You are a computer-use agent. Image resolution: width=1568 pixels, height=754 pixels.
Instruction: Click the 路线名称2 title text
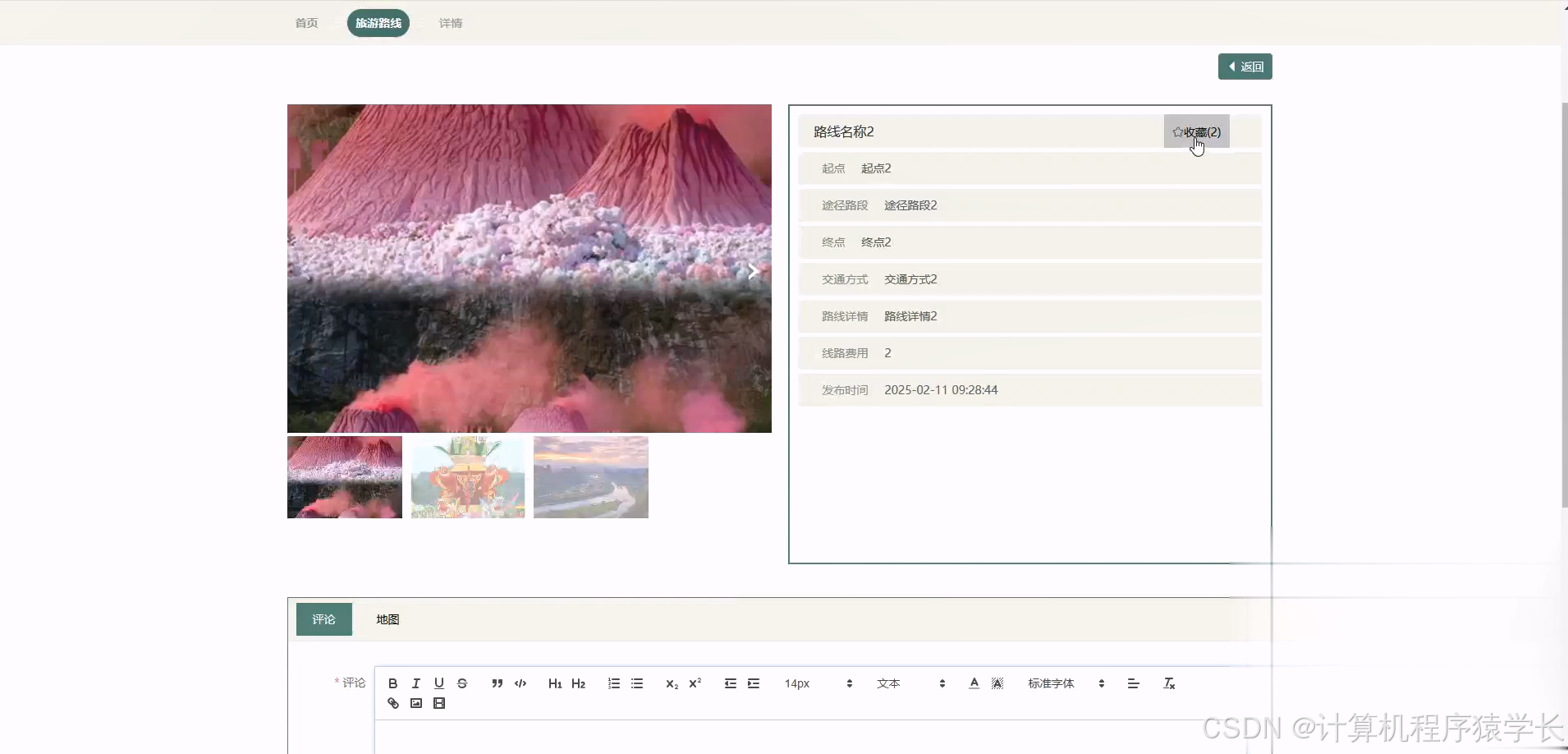[844, 131]
